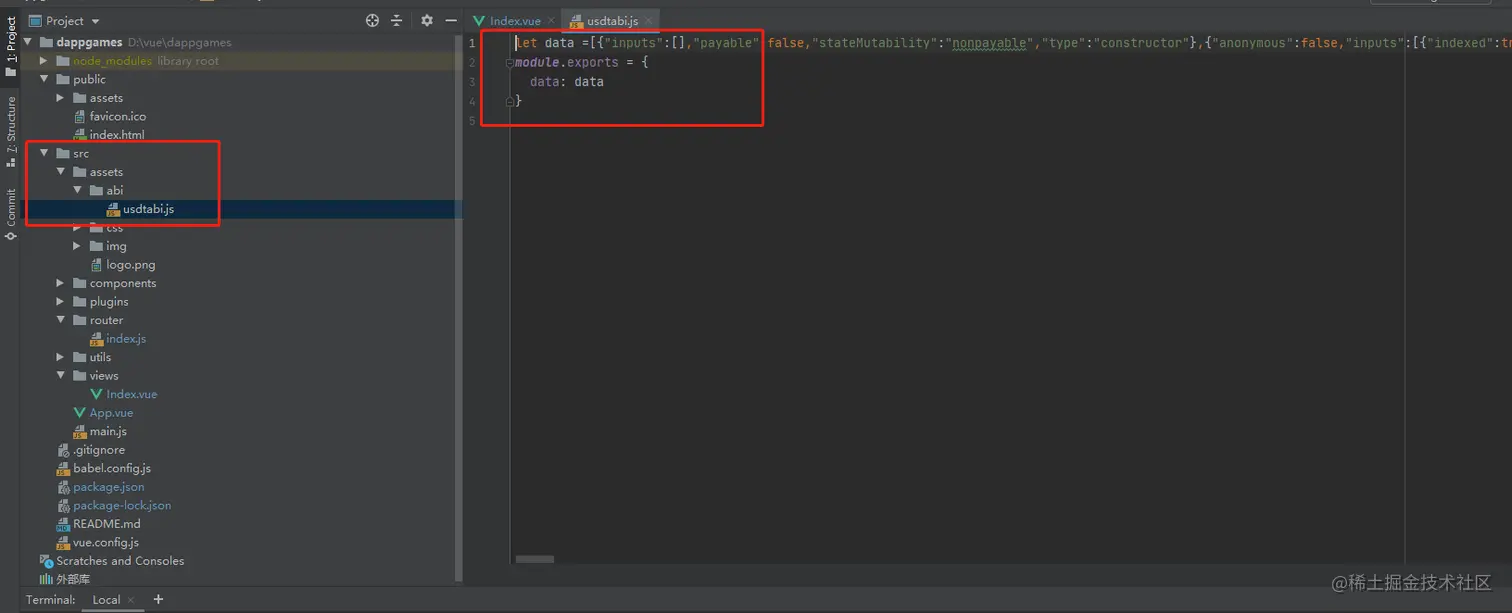Hide the Project tool window
Screen dimensions: 1512x613
point(450,21)
